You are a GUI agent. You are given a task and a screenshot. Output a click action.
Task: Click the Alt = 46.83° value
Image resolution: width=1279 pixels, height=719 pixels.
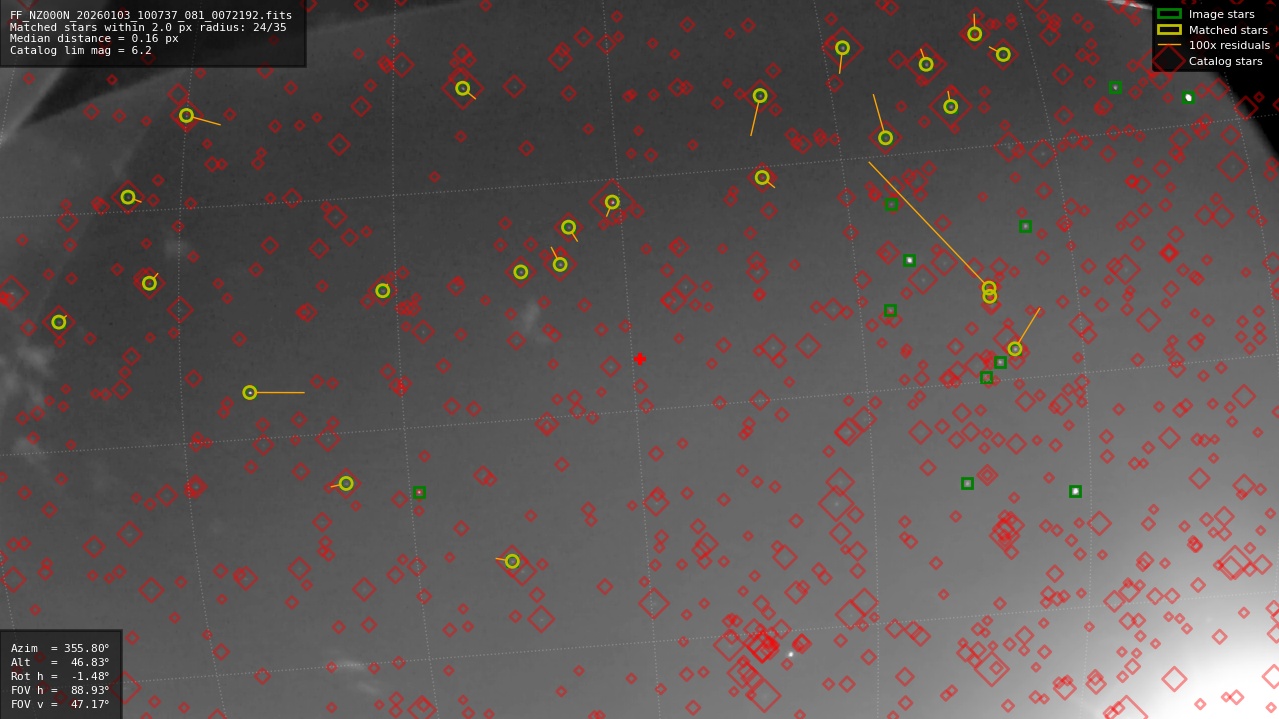point(60,661)
